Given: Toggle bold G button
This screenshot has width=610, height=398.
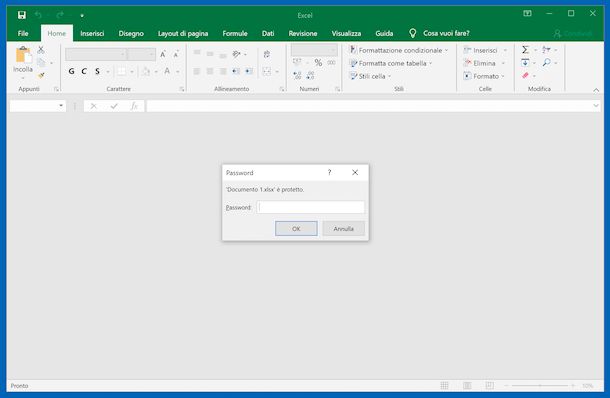Looking at the screenshot, I should click(71, 71).
